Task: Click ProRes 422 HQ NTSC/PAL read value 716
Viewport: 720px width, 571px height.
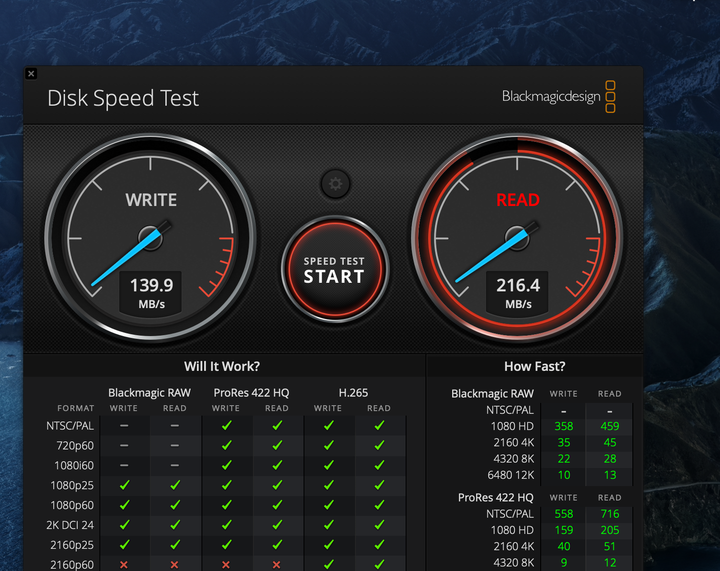Action: (x=609, y=514)
